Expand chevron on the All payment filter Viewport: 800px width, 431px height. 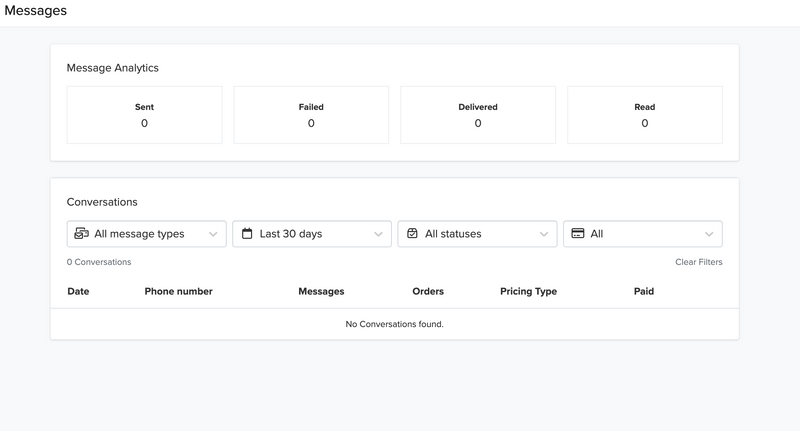click(x=709, y=234)
